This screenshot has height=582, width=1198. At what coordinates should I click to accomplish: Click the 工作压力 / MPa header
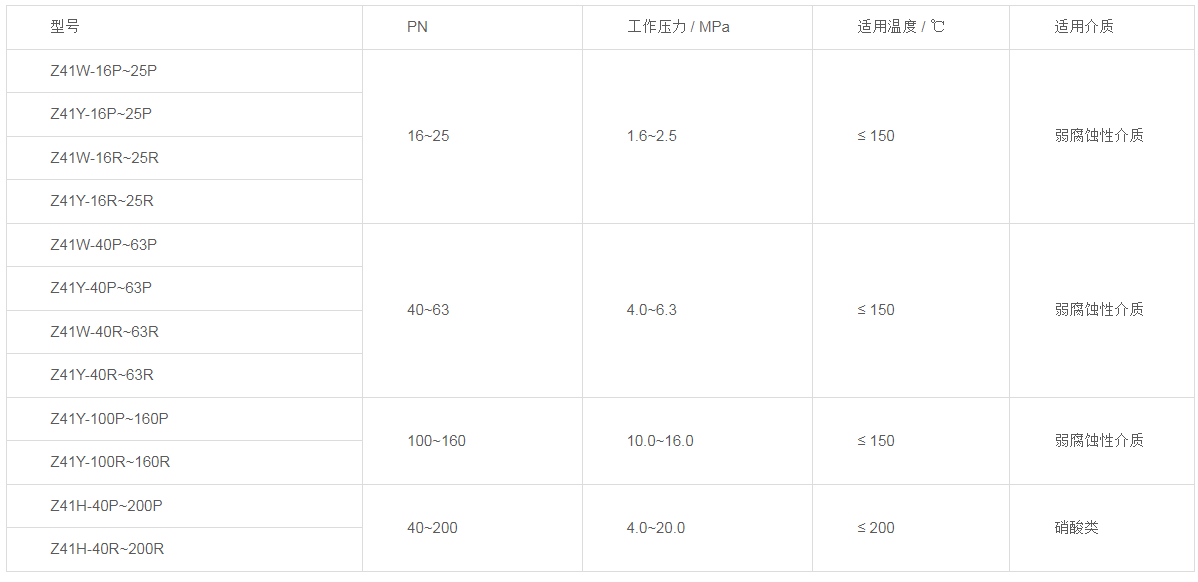(x=678, y=27)
